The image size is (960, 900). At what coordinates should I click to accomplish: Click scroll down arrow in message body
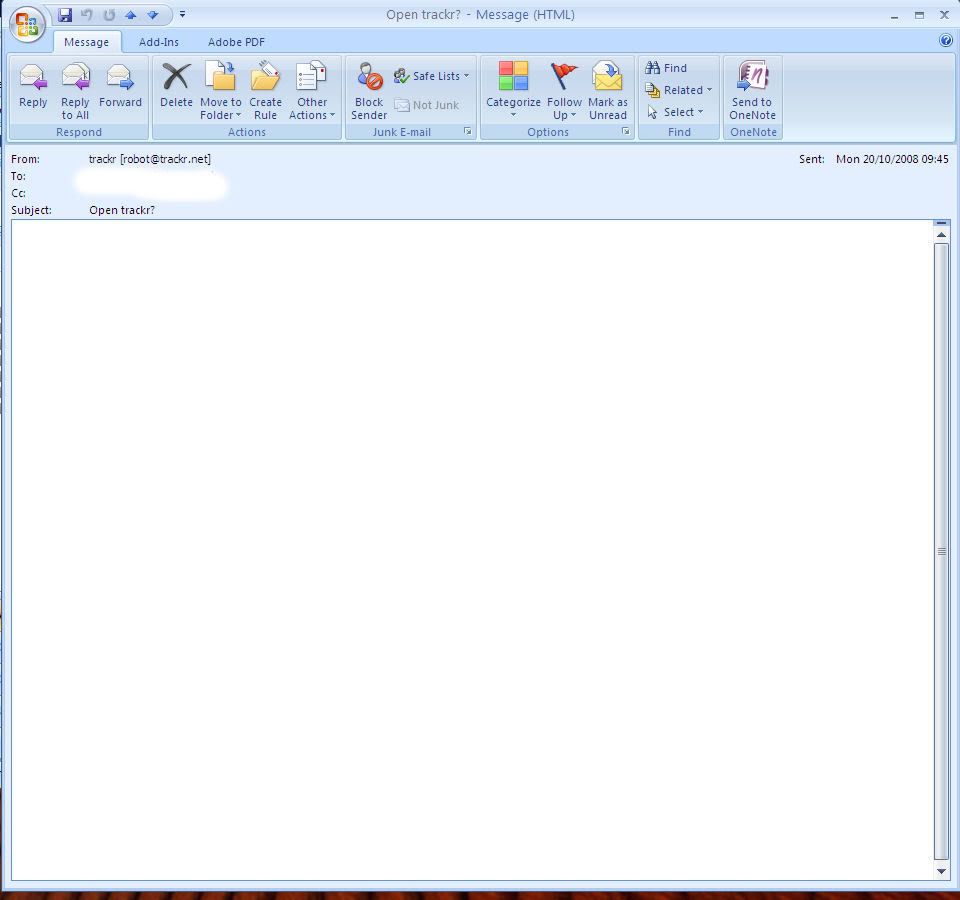(942, 871)
